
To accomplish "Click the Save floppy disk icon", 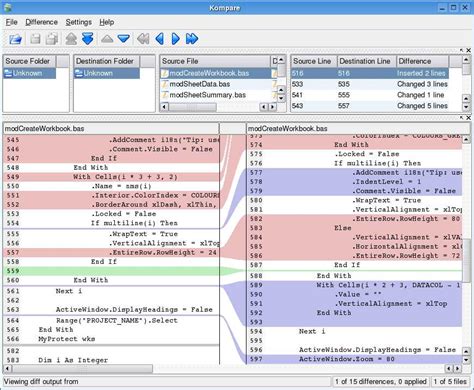I will pos(35,39).
